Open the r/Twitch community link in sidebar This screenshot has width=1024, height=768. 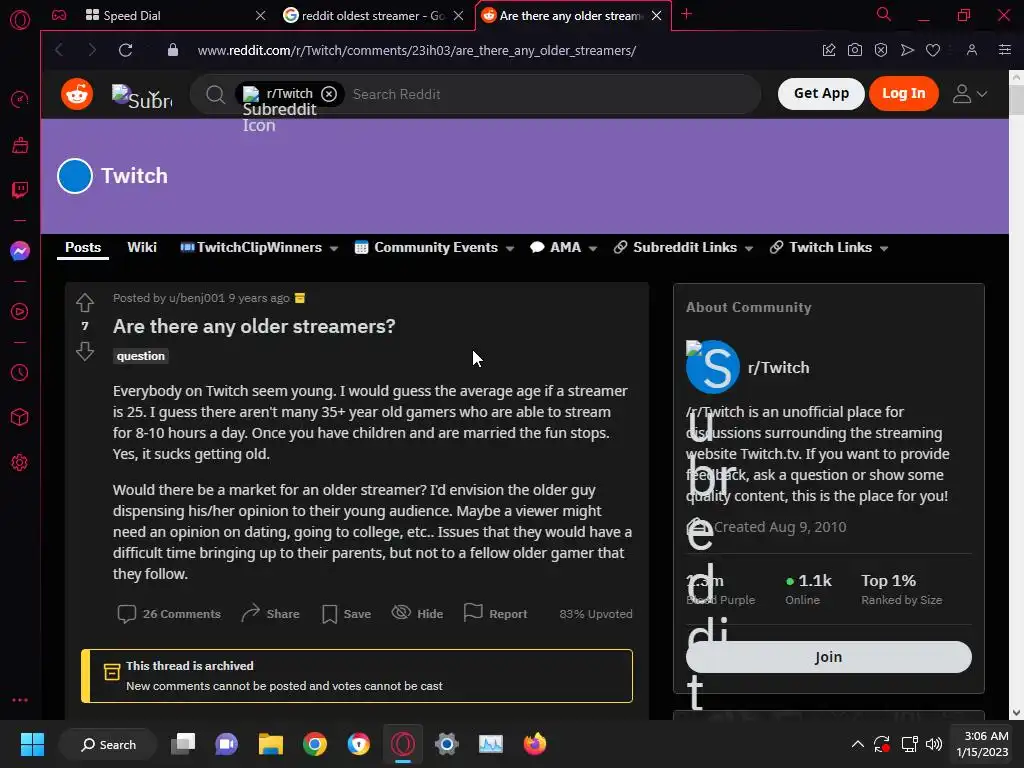[778, 368]
